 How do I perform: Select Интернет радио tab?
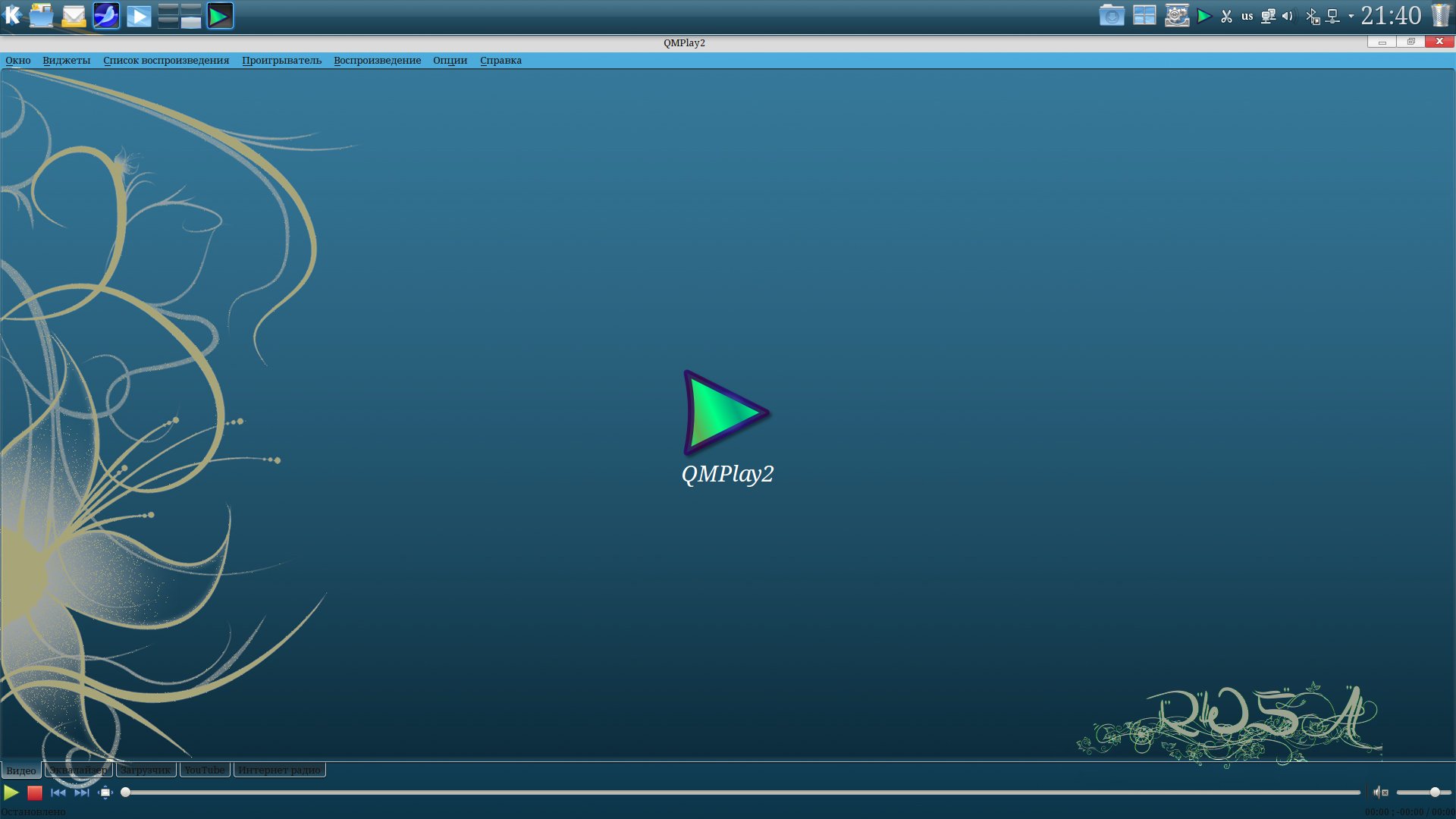tap(279, 770)
